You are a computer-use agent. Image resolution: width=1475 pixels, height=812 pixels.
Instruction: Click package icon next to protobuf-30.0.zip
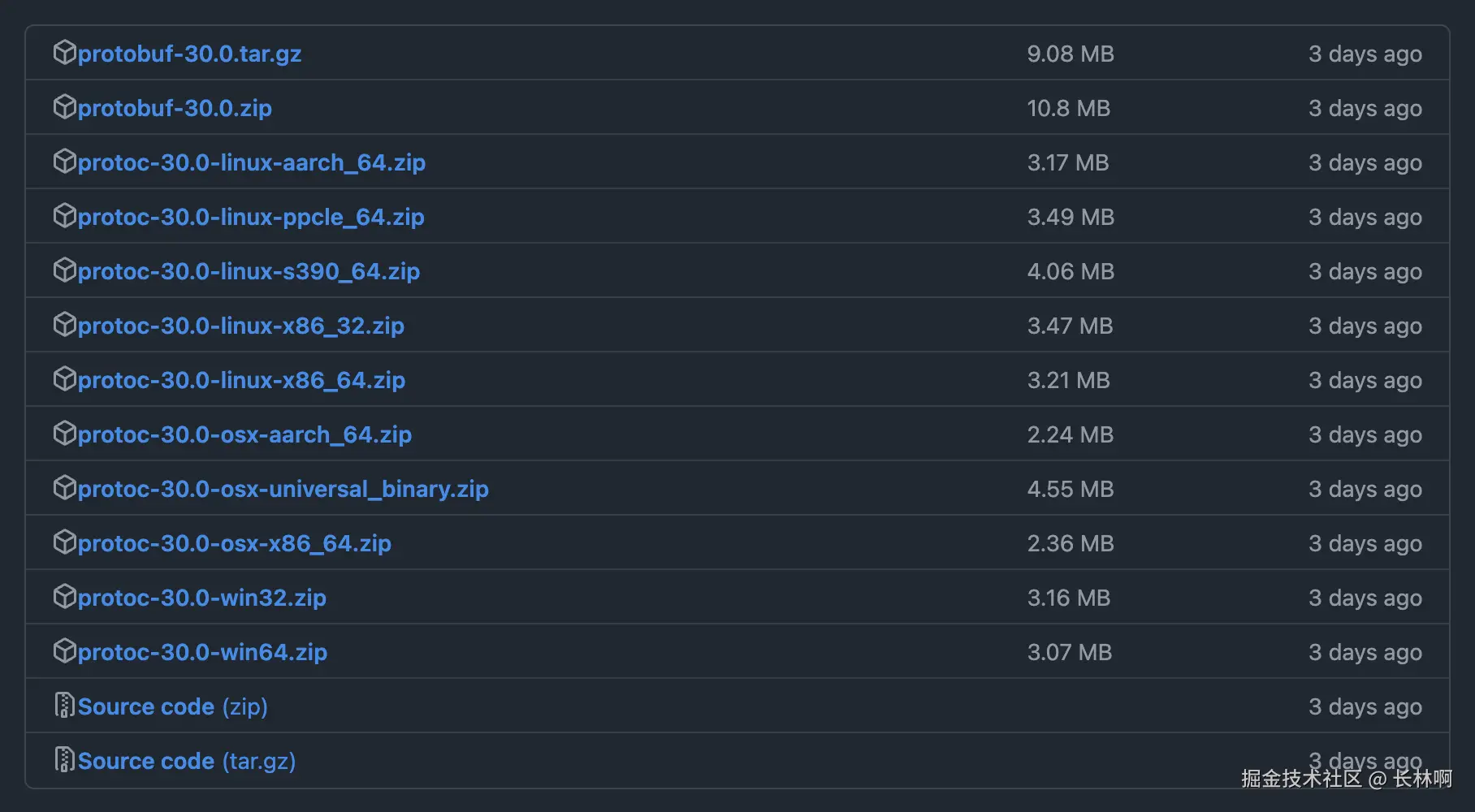(64, 107)
